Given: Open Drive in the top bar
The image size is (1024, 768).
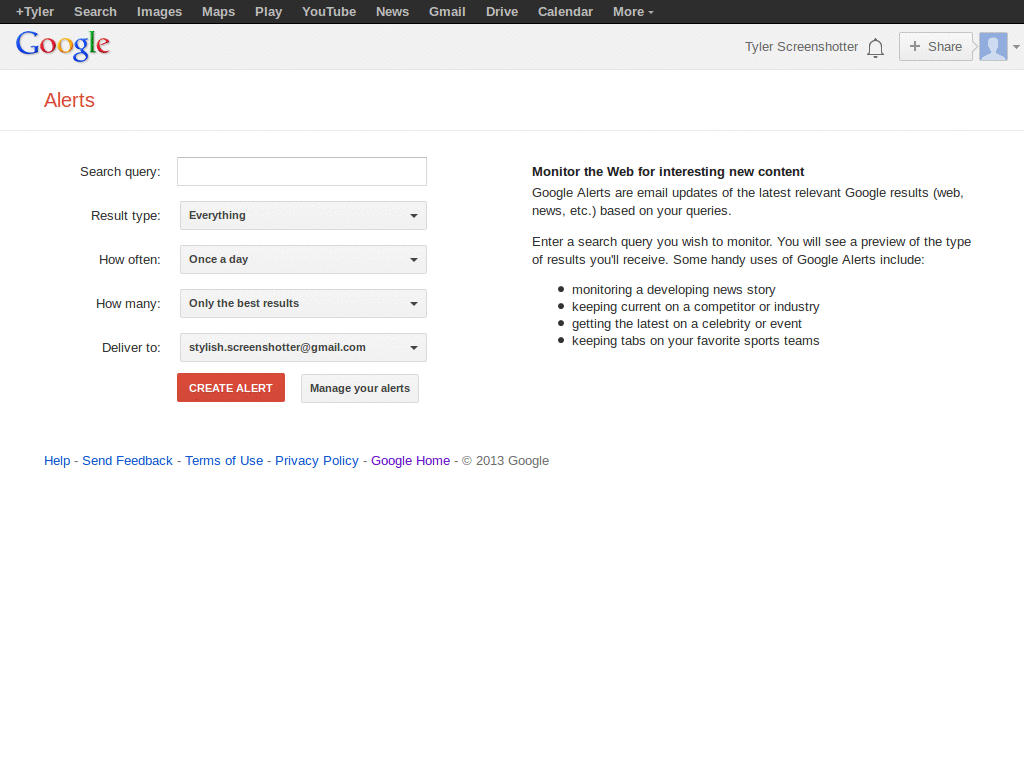Looking at the screenshot, I should coord(502,12).
